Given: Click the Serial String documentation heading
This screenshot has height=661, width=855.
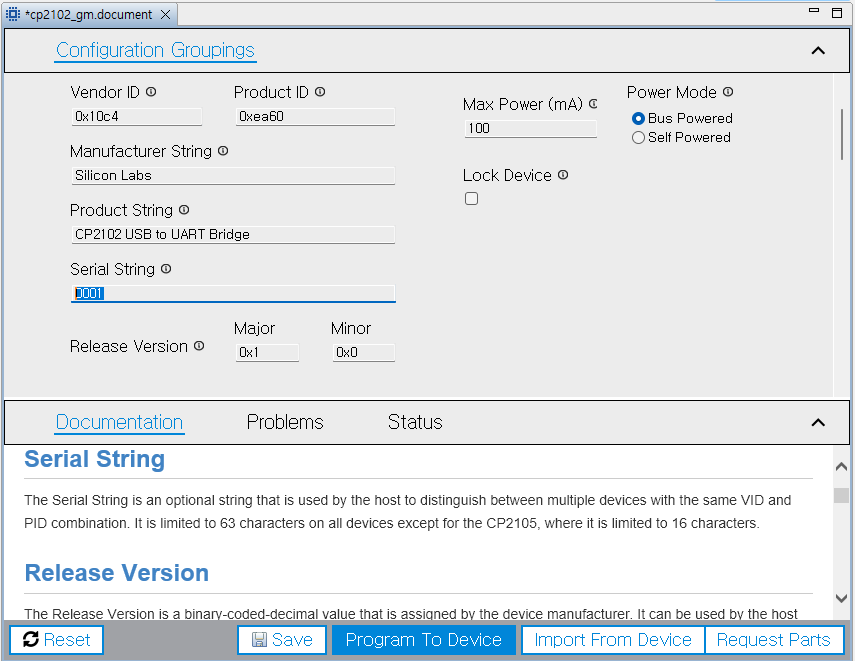Looking at the screenshot, I should 95,459.
